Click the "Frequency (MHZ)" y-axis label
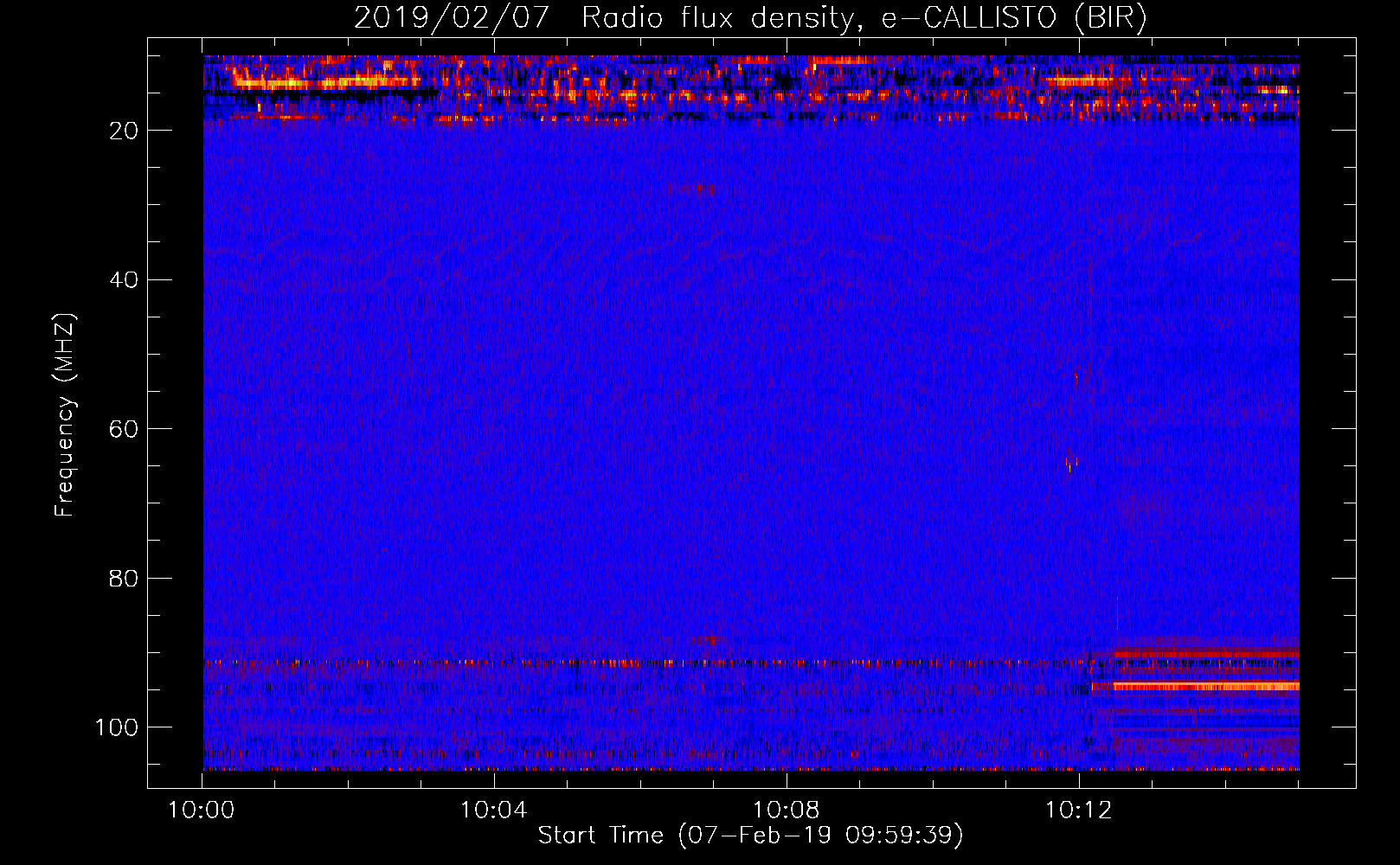 65,414
